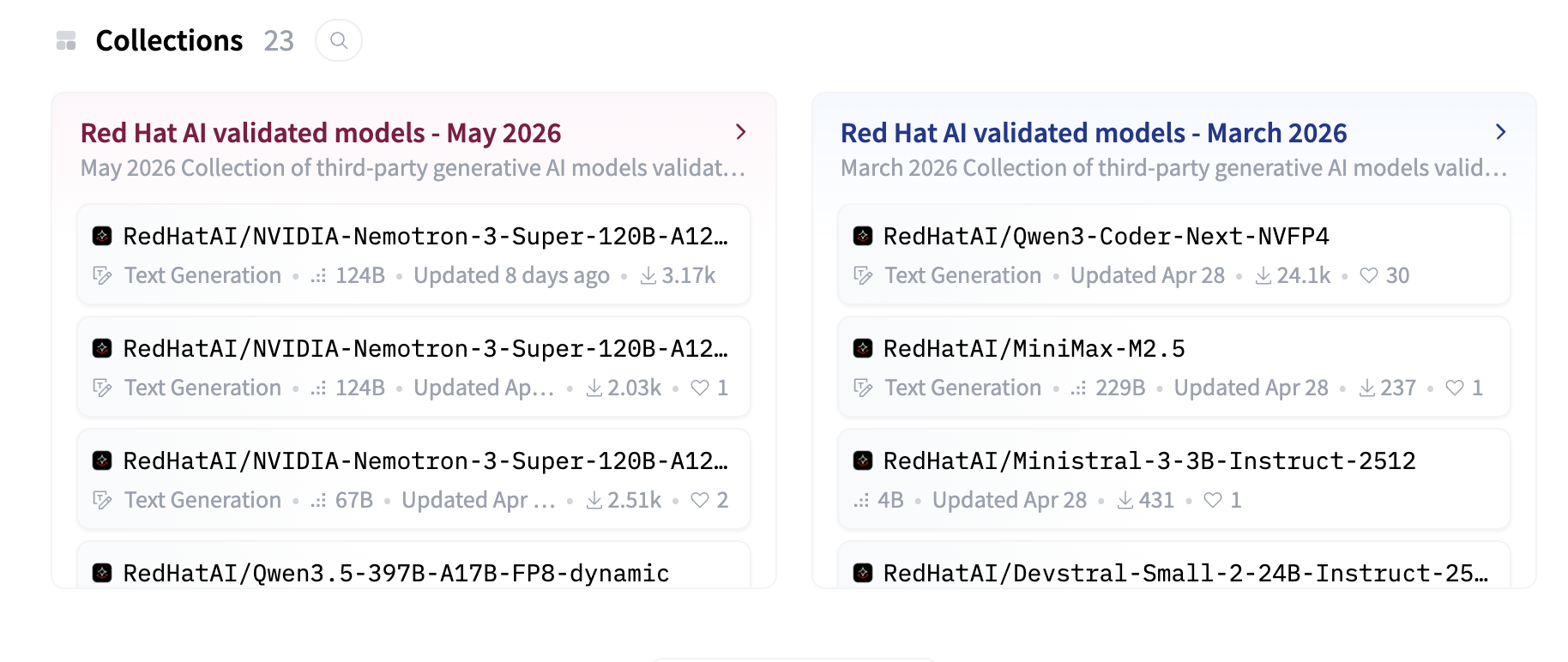The image size is (1568, 662).
Task: Click the Text Generation icon on the MiniMax-M2.5 card
Action: [x=863, y=388]
